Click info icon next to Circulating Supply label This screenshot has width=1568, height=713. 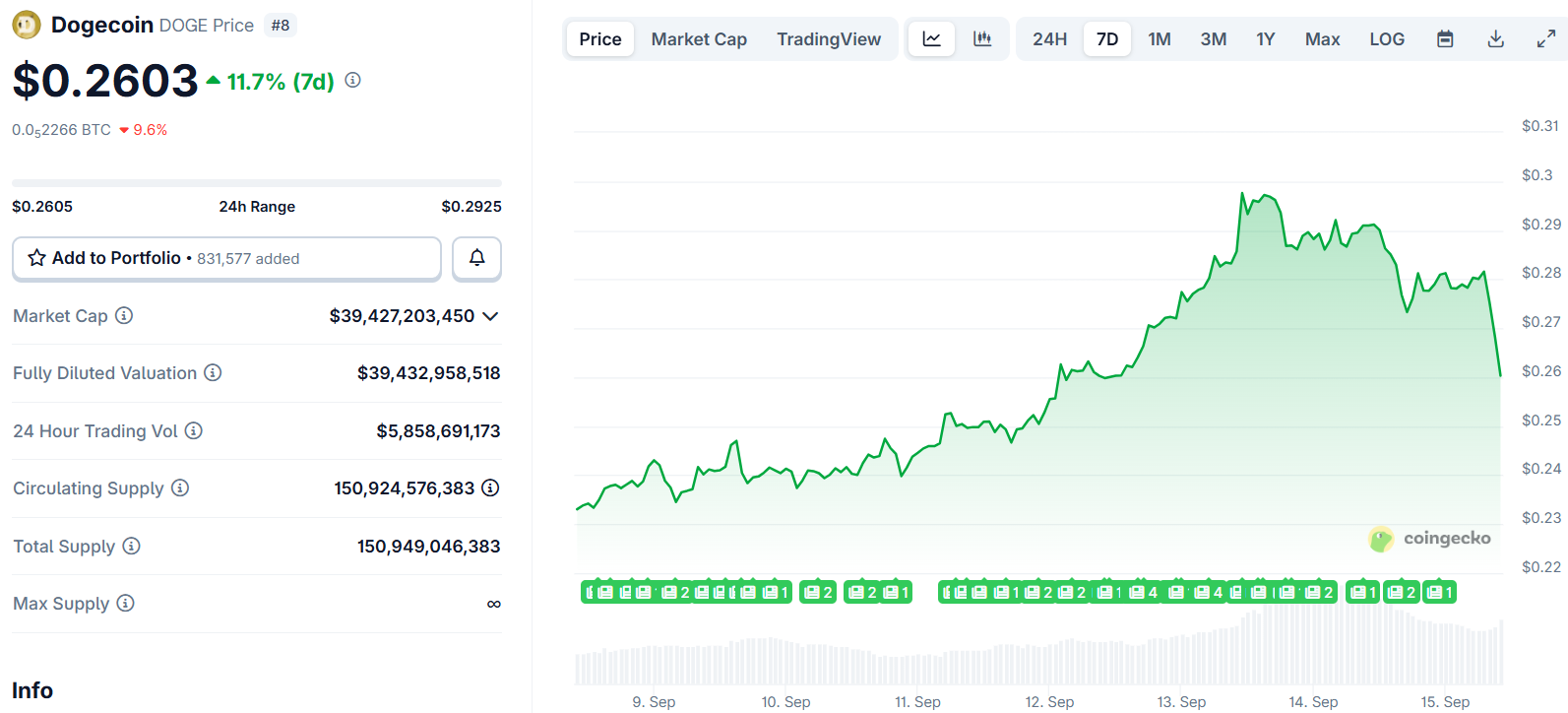tap(180, 488)
